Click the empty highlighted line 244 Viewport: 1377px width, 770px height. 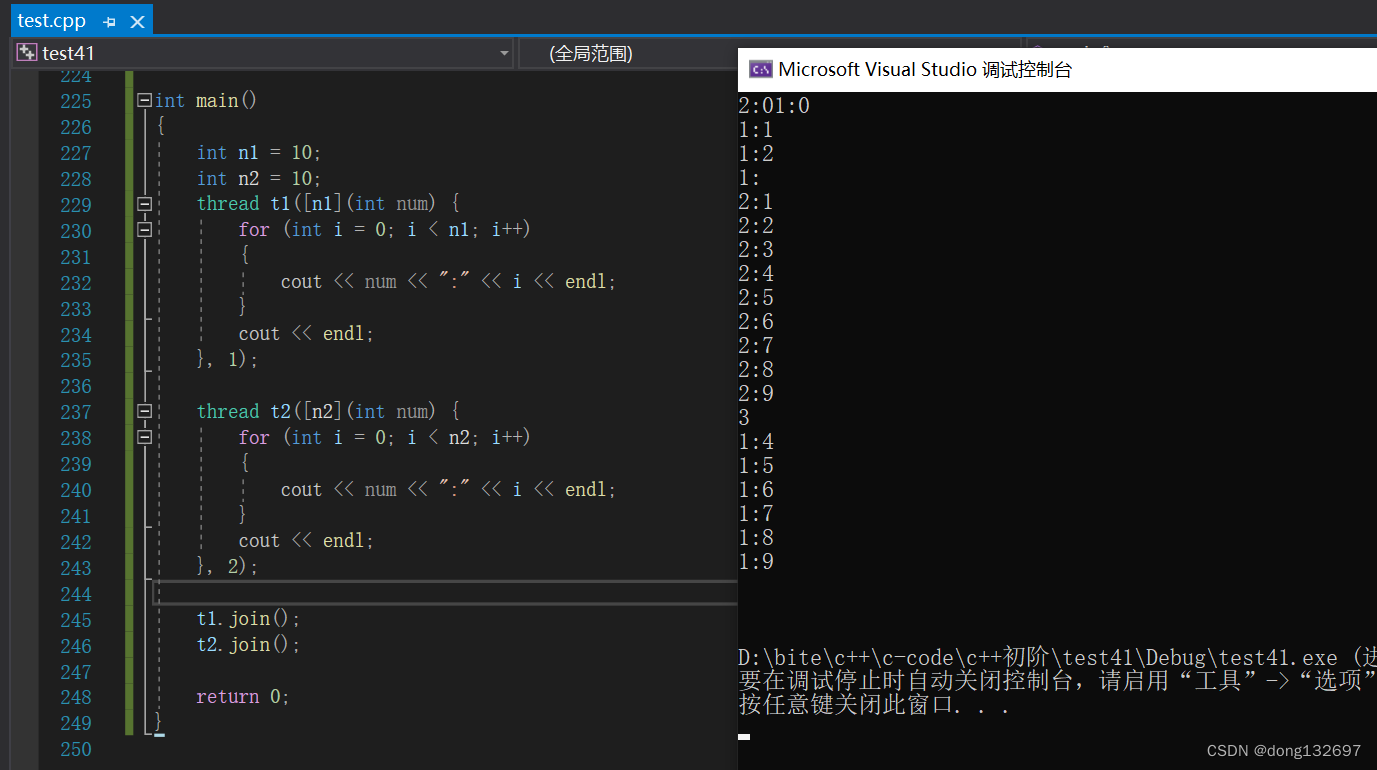coord(445,593)
